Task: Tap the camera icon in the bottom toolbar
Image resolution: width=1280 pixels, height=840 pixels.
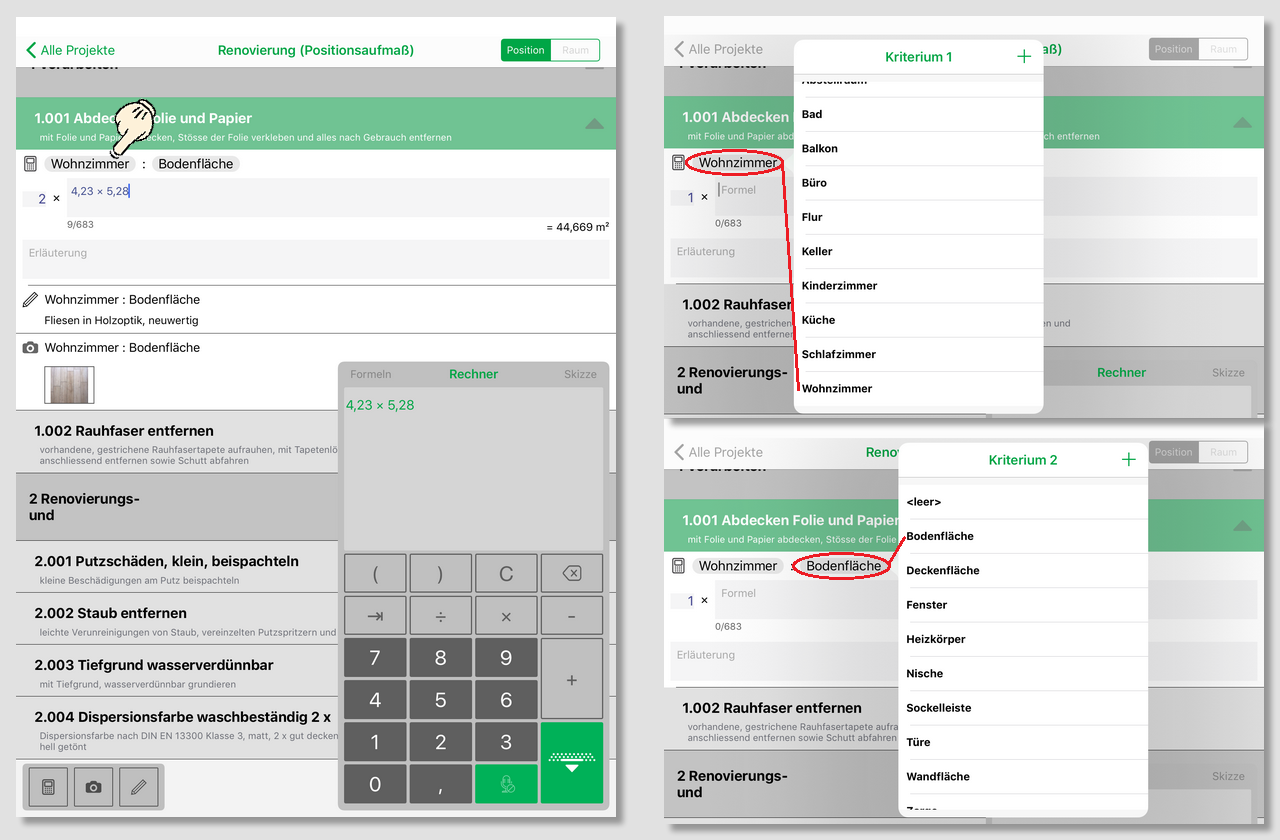Action: tap(93, 787)
